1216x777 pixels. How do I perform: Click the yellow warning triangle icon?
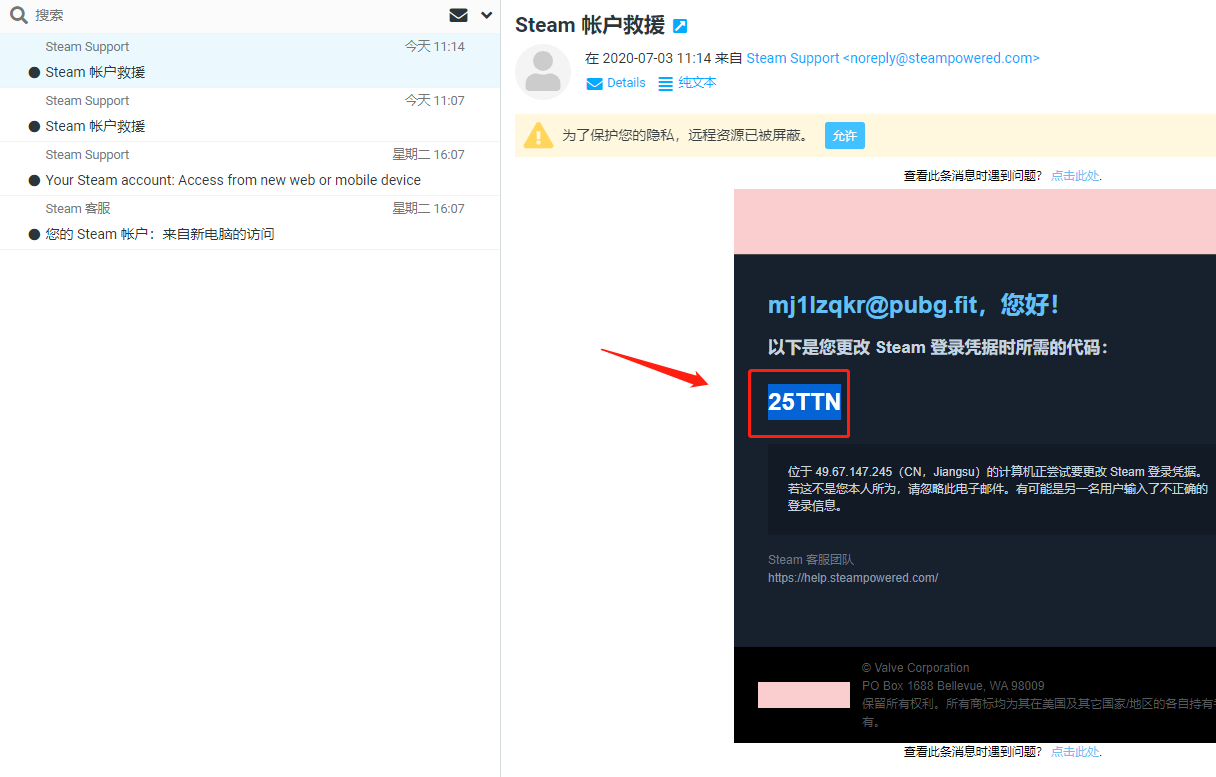pos(538,135)
